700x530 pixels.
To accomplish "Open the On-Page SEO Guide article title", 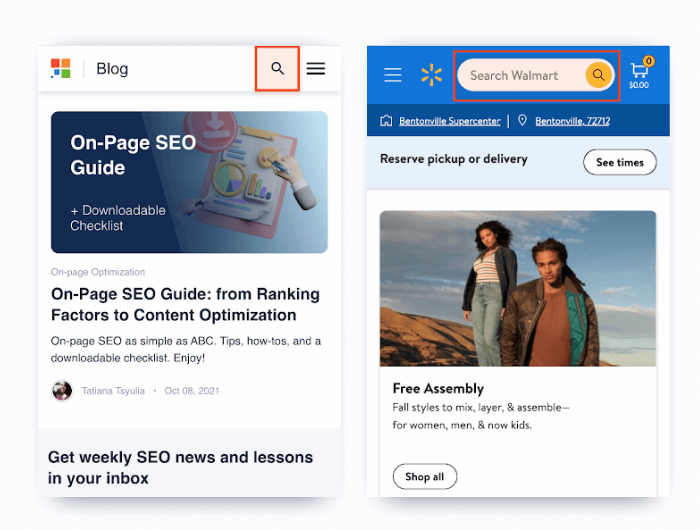I will coord(185,305).
